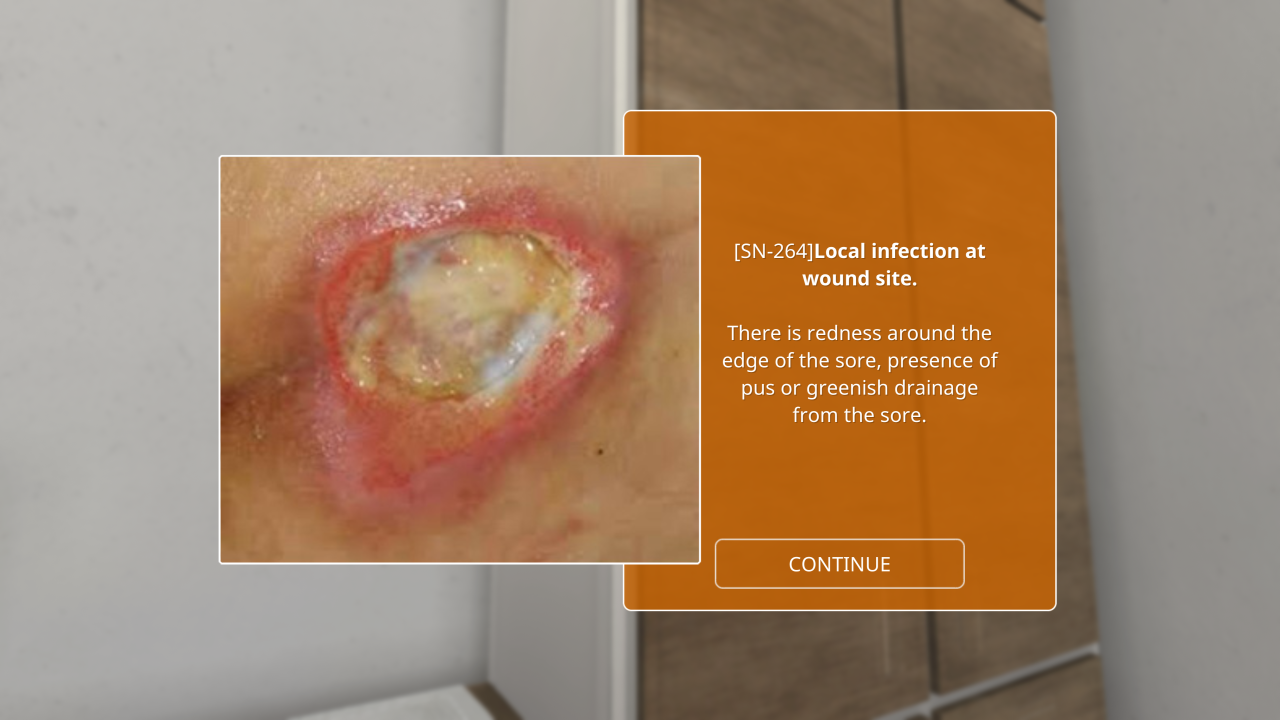Select the wound photograph
1280x720 pixels.
click(x=460, y=360)
